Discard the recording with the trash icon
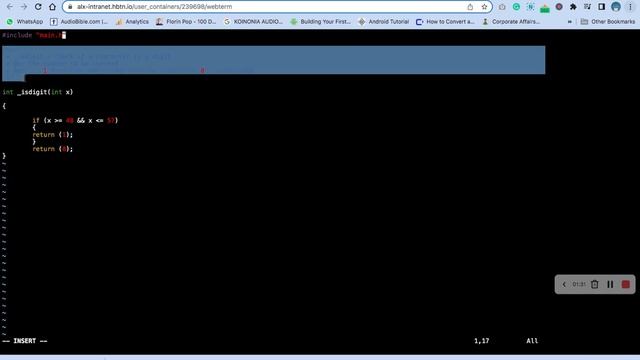The width and height of the screenshot is (640, 360). coord(595,284)
